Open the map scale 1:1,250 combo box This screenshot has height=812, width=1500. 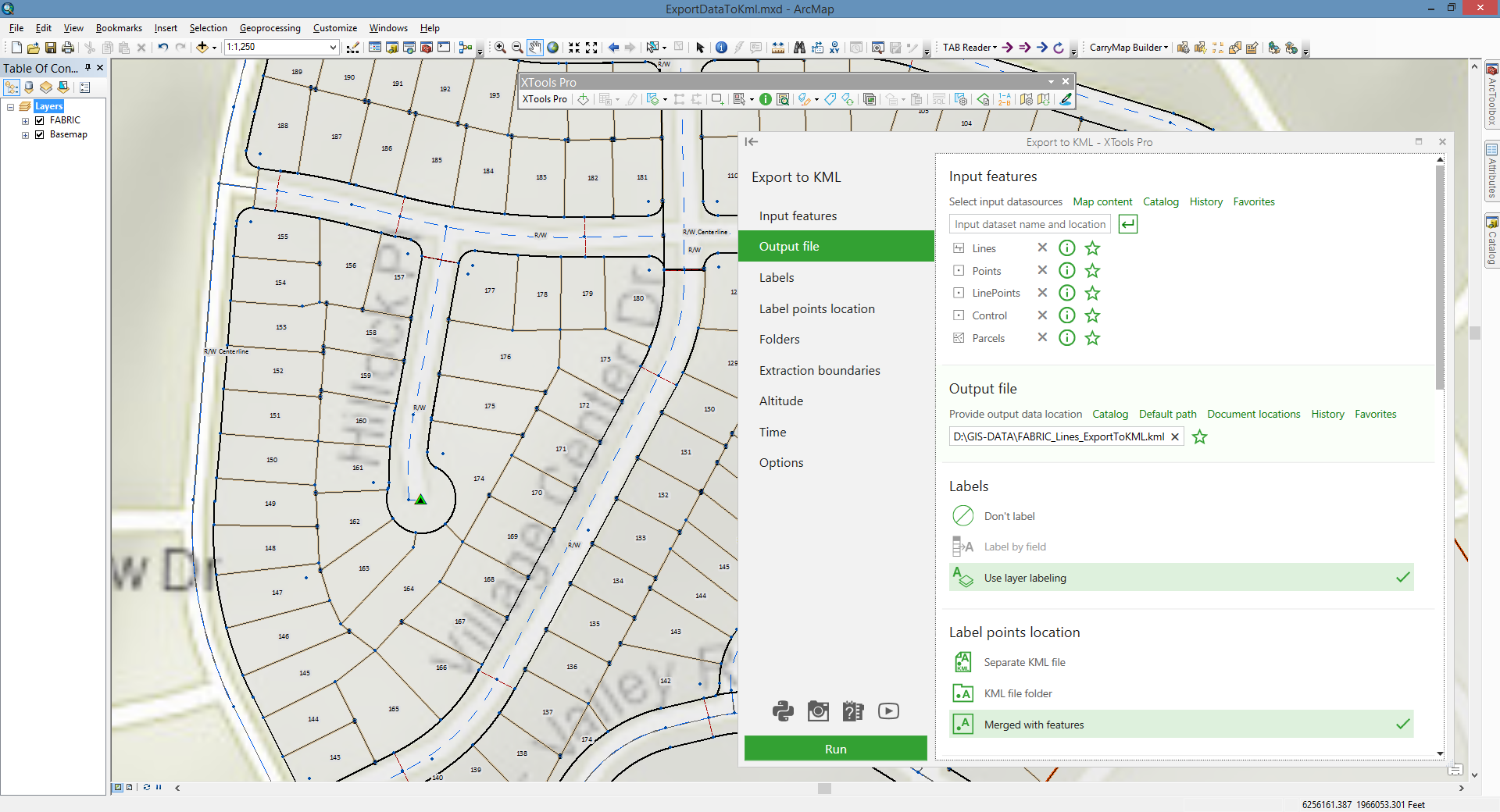pyautogui.click(x=281, y=47)
